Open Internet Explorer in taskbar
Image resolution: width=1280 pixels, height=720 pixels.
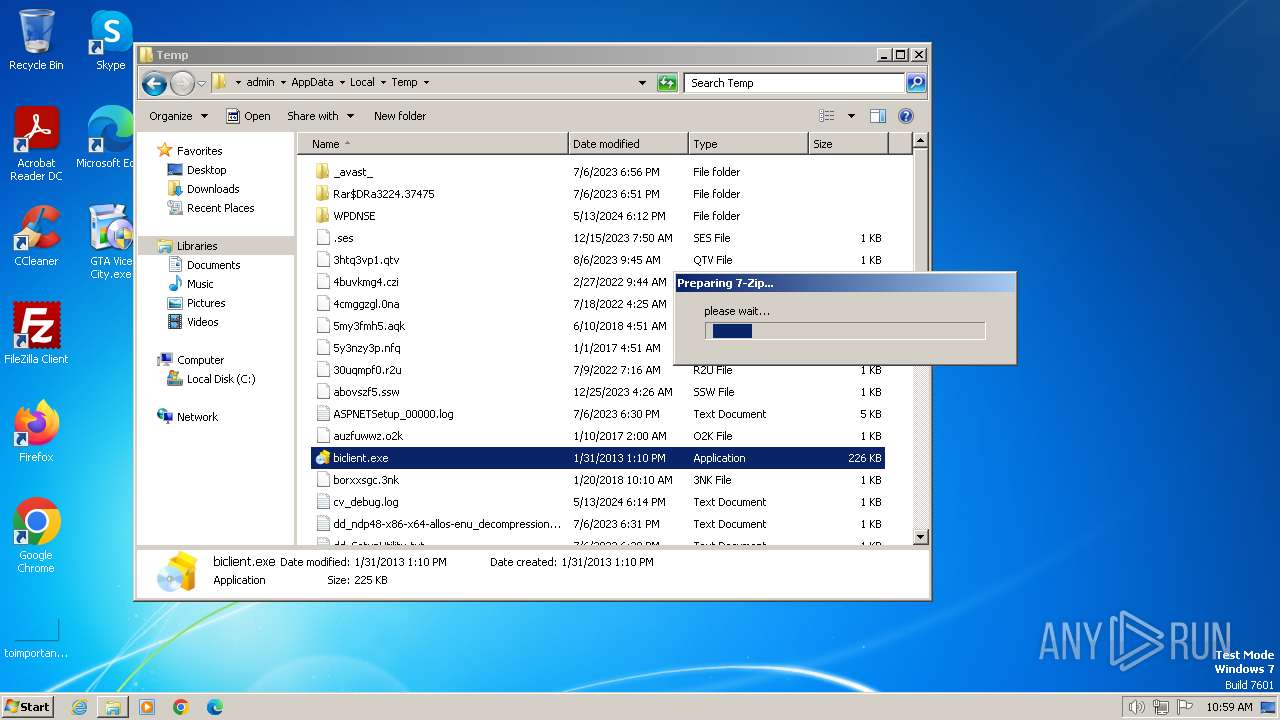(x=79, y=707)
